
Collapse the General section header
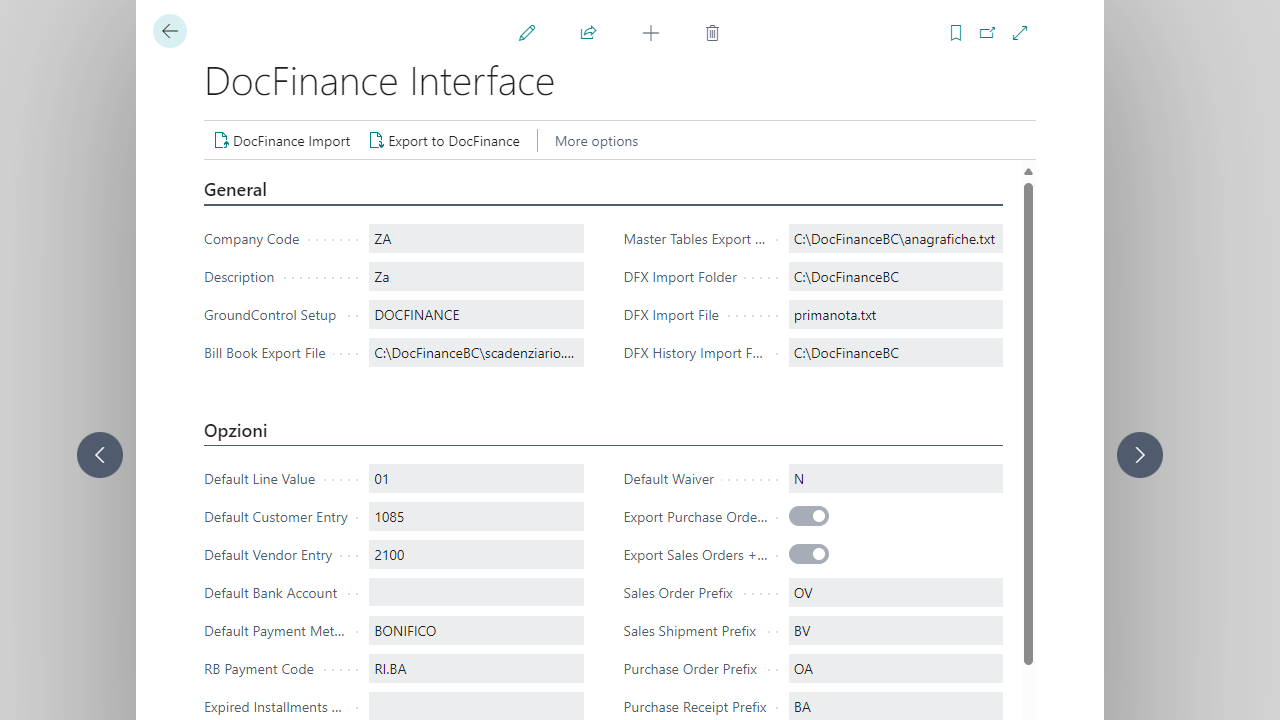pos(235,190)
